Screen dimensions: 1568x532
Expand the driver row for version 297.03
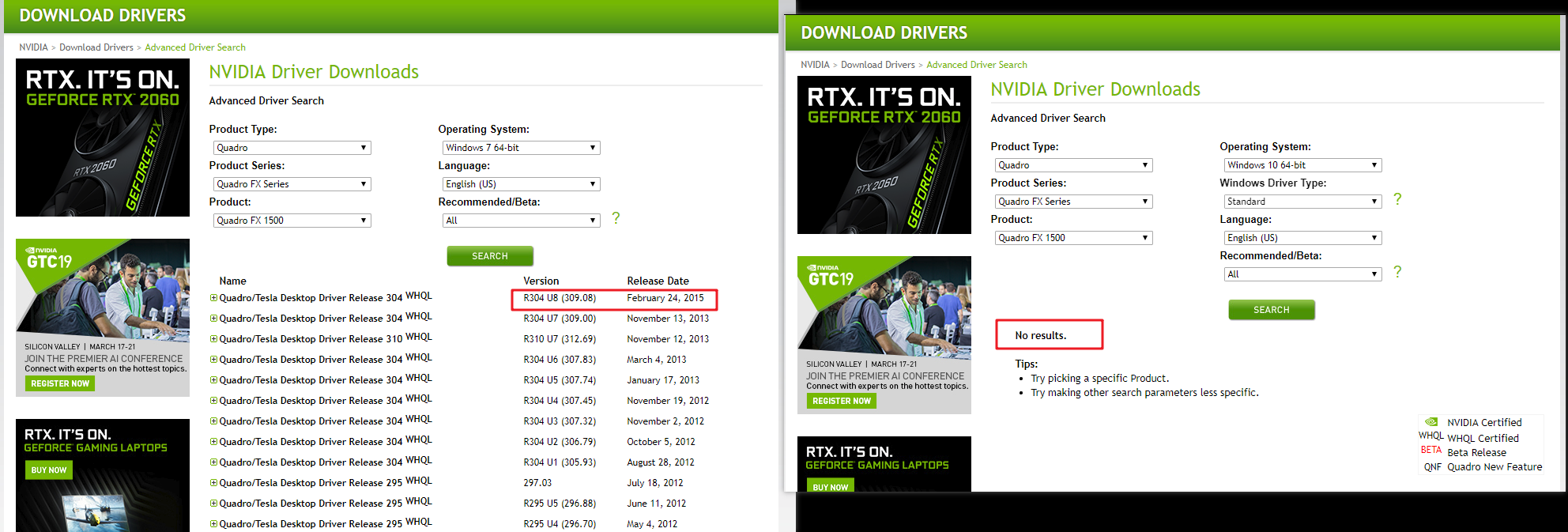213,483
